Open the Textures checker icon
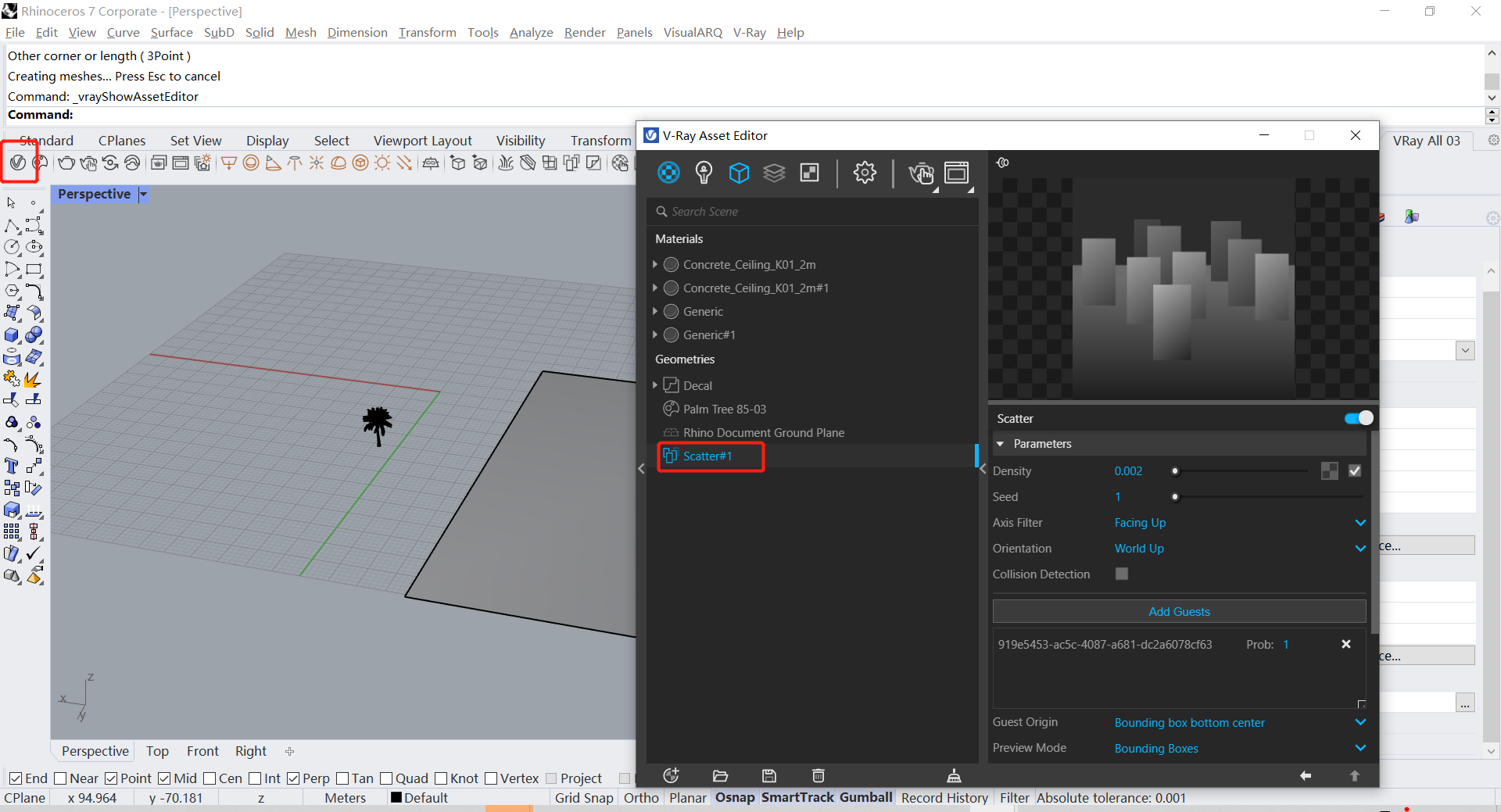The width and height of the screenshot is (1501, 812). click(810, 172)
